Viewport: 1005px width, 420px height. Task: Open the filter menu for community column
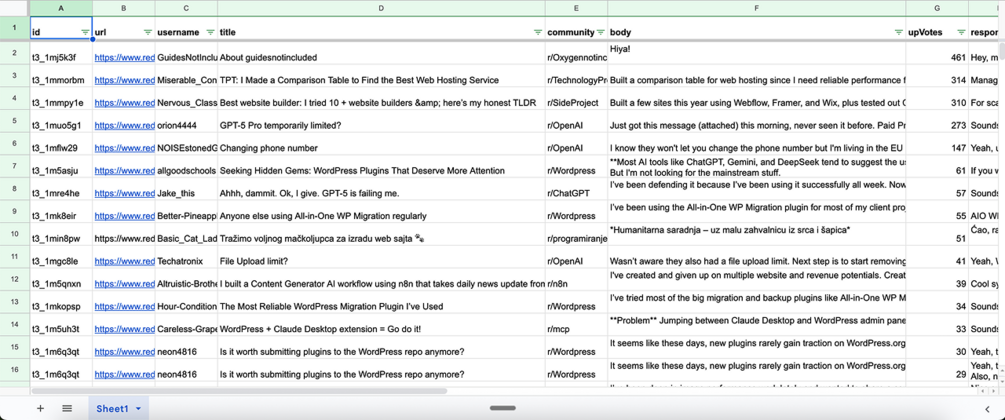point(601,32)
